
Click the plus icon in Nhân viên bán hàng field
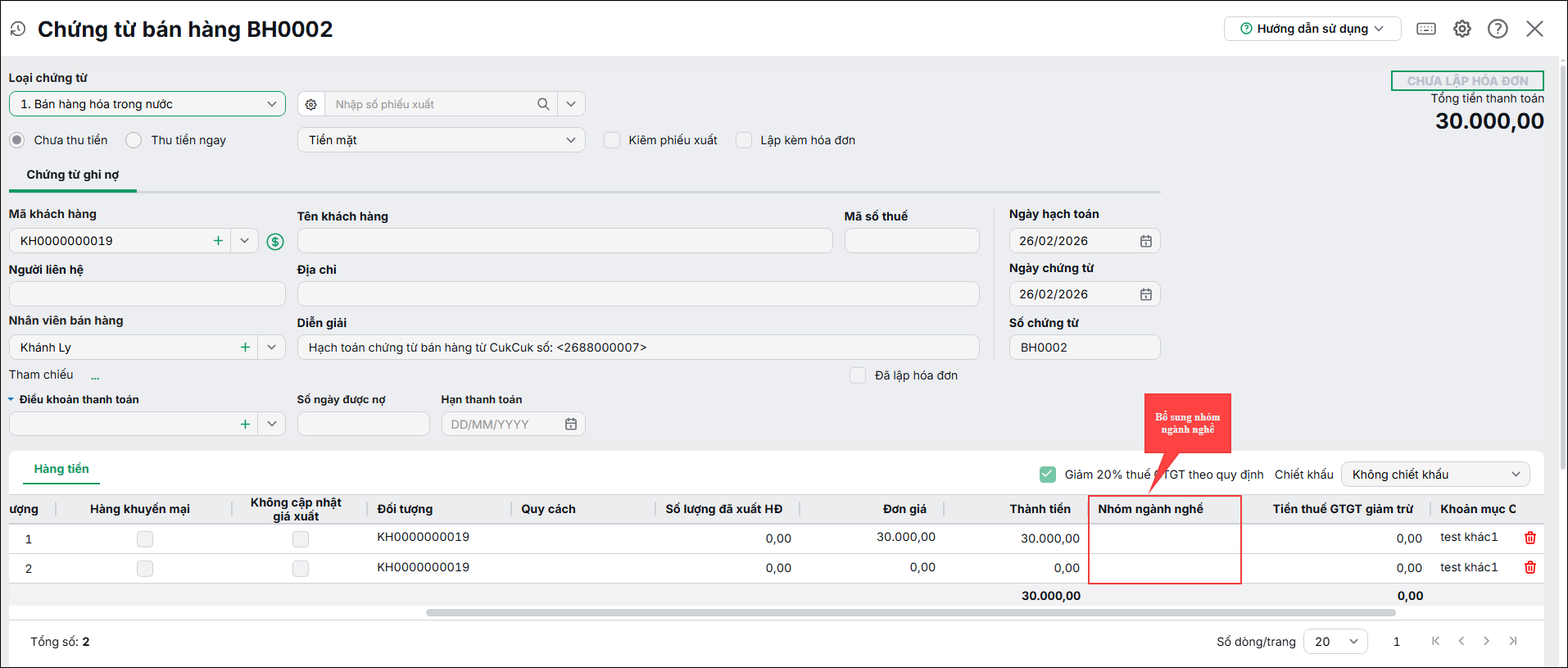click(245, 348)
